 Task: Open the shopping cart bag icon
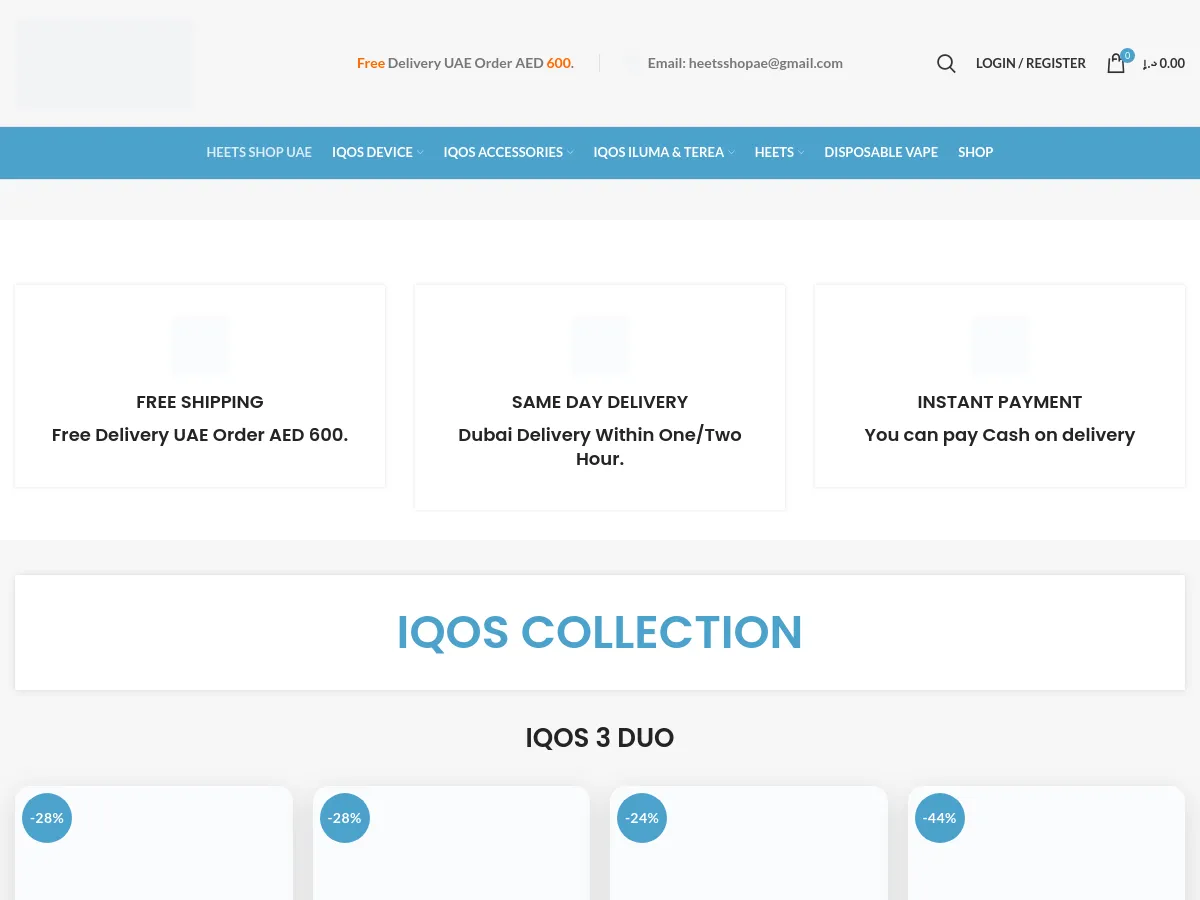1116,63
